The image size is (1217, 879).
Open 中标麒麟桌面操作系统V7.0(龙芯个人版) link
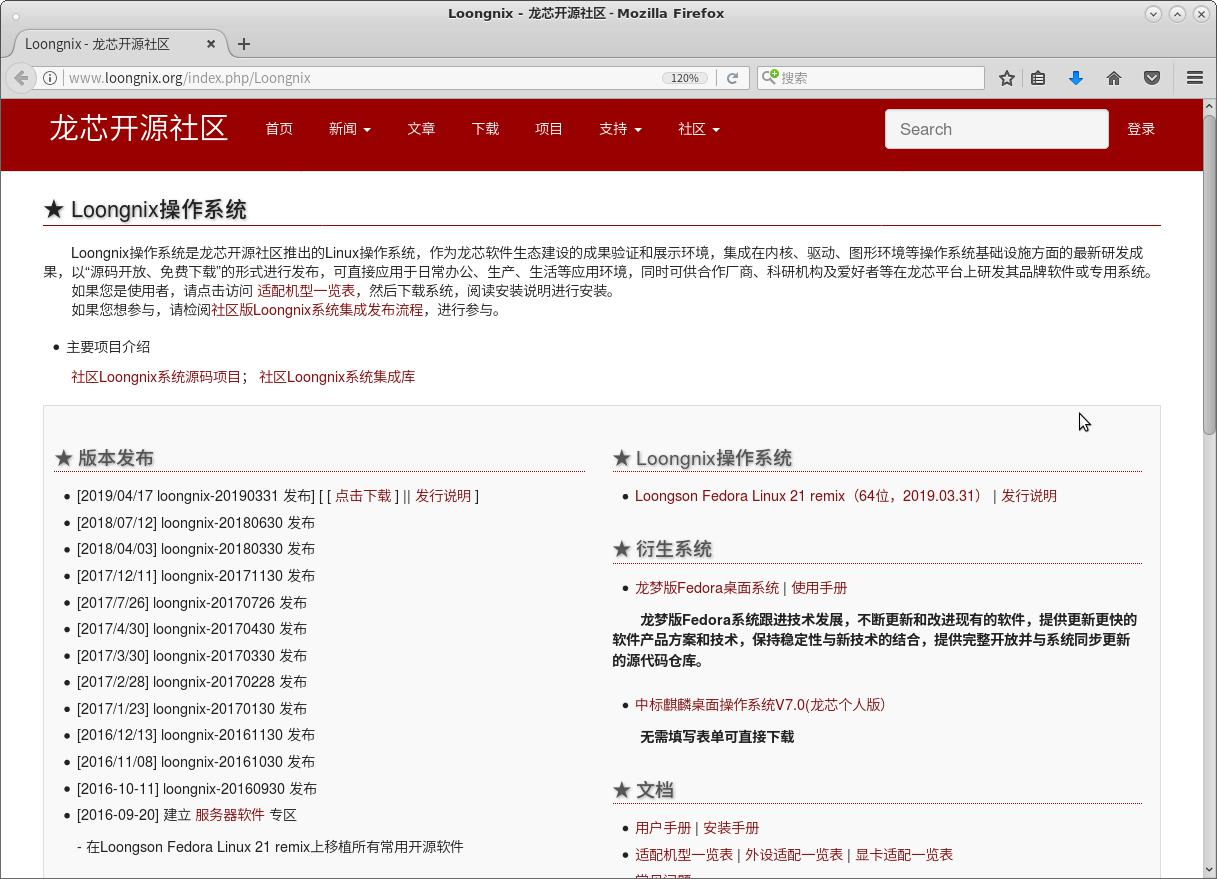(760, 705)
